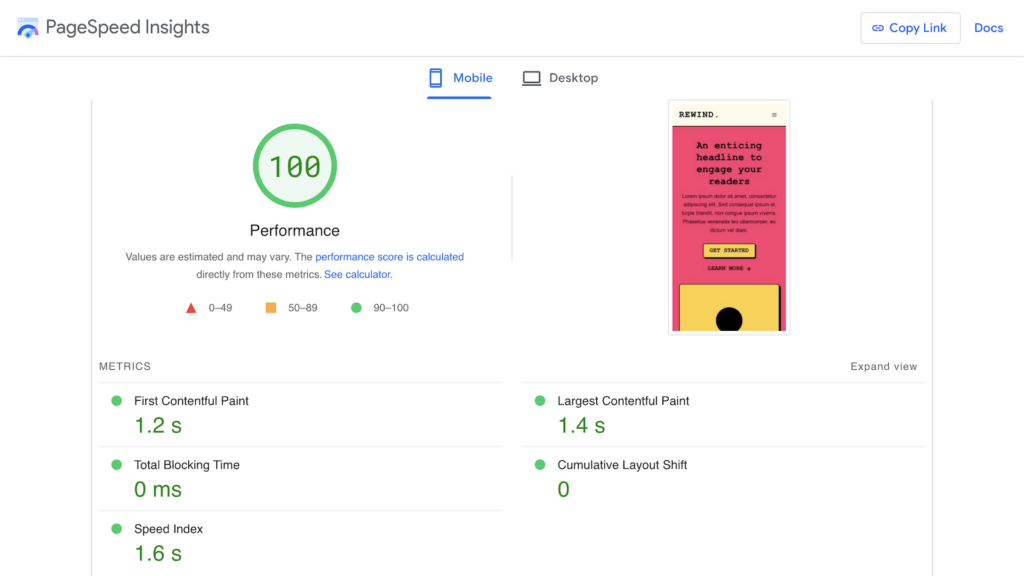Switch to the Mobile tab
Viewport: 1024px width, 576px height.
[x=460, y=78]
